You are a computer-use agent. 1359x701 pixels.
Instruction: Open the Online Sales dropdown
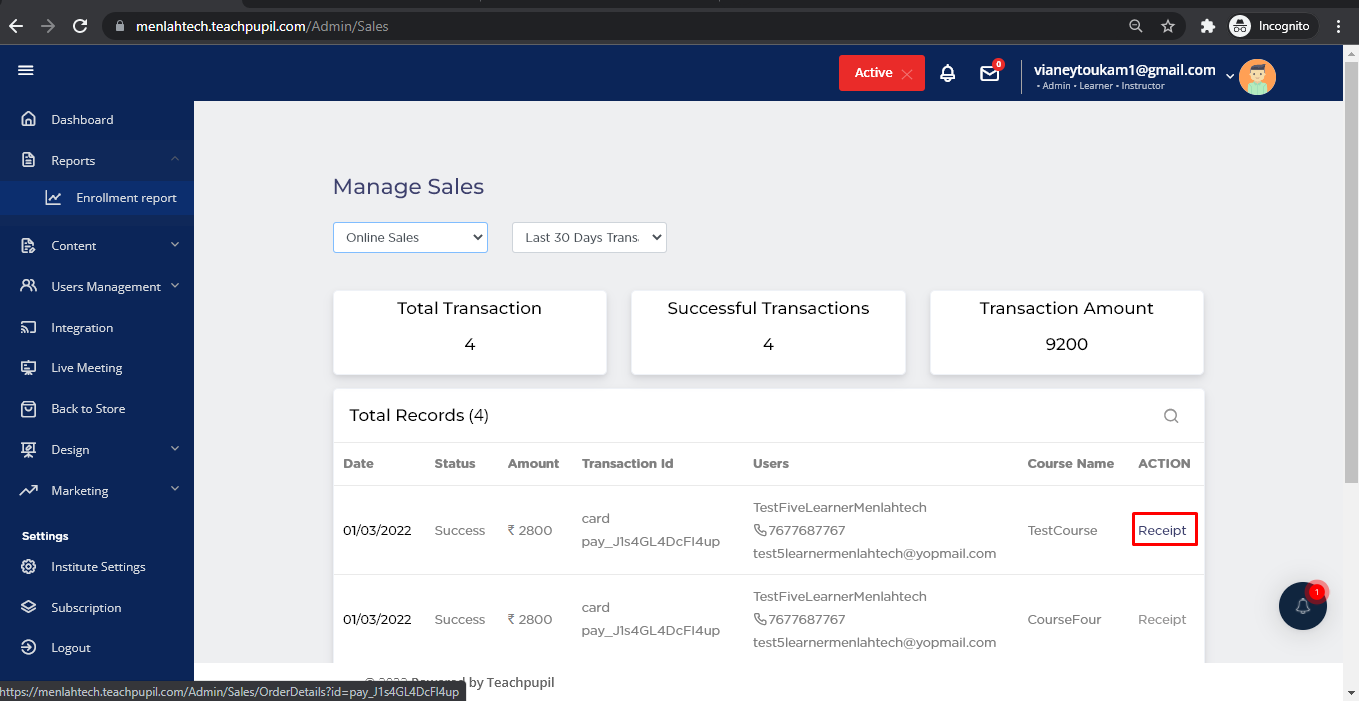(x=410, y=237)
